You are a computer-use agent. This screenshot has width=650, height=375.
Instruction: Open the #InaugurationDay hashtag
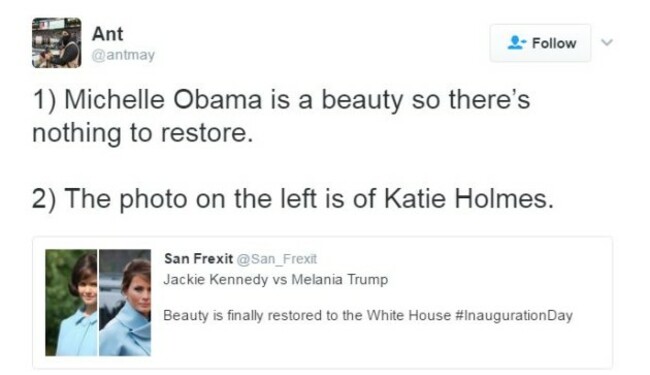[514, 315]
